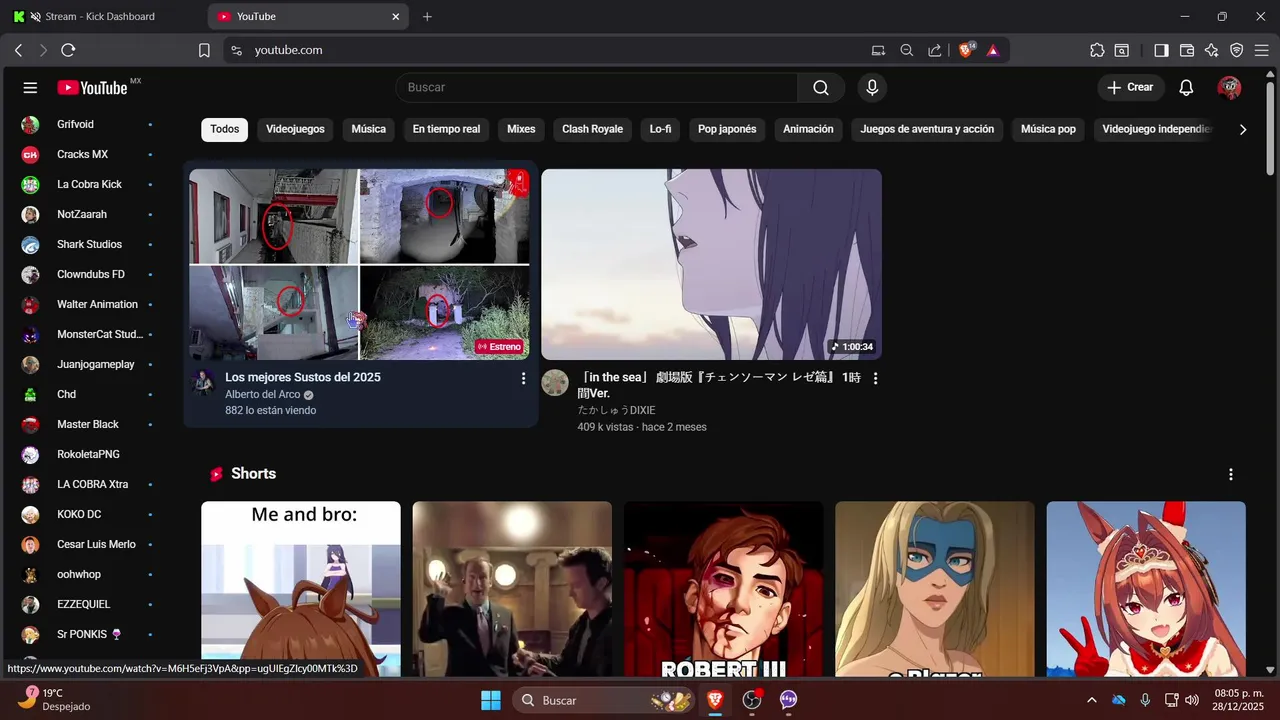Open the Cracks MX channel avatar
The image size is (1280, 720).
31,155
